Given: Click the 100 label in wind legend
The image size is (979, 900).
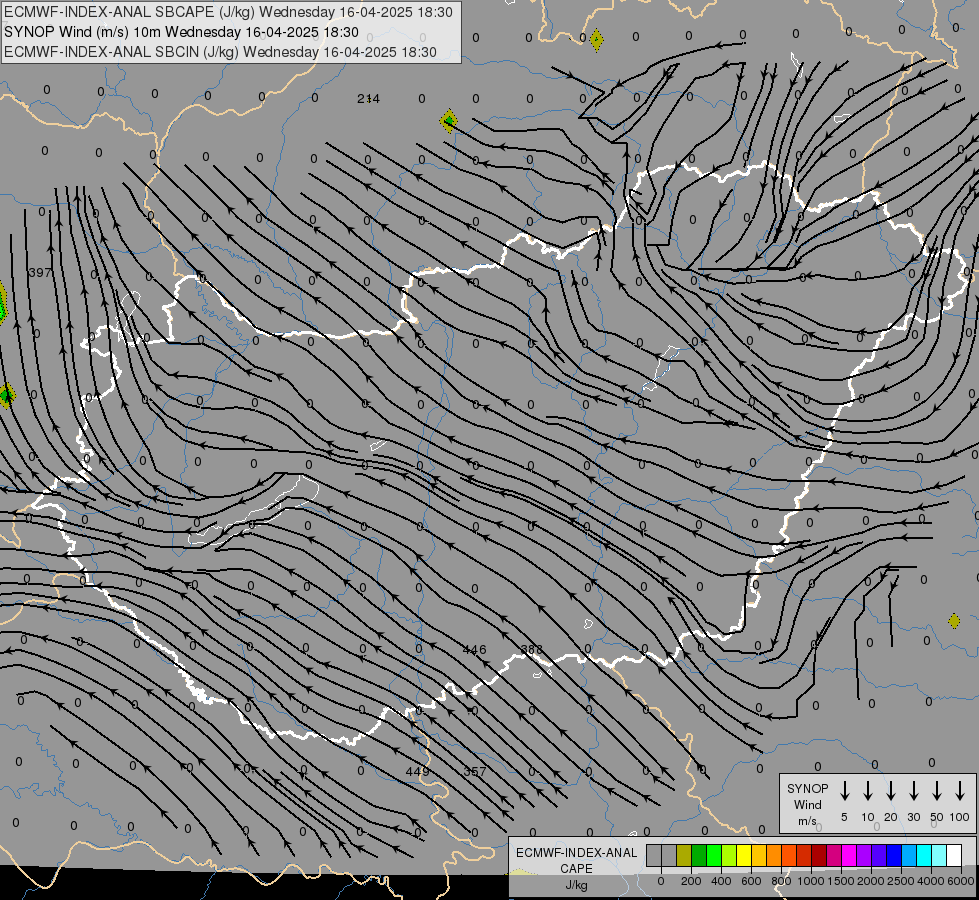Looking at the screenshot, I should coord(960,817).
